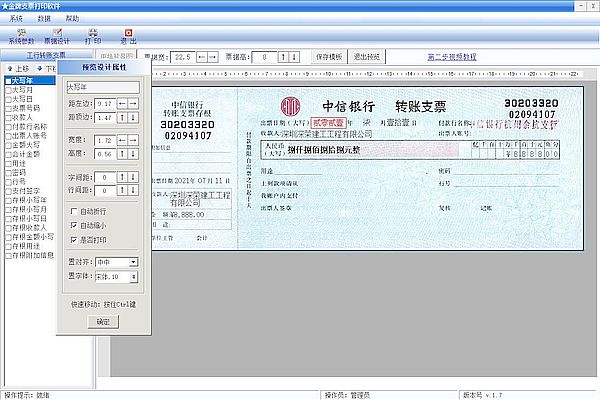Click the 票据高 input field
Screen dimensions: 600x400
[264, 57]
